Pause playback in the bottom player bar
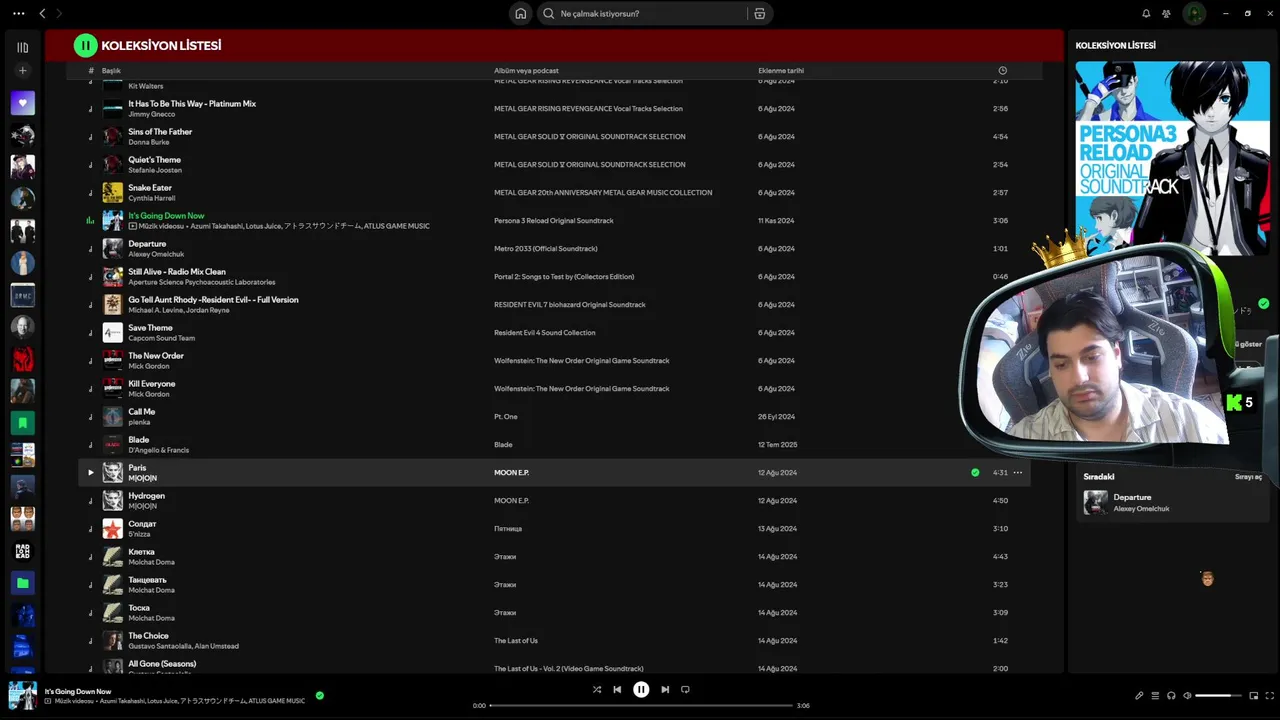 coord(641,689)
